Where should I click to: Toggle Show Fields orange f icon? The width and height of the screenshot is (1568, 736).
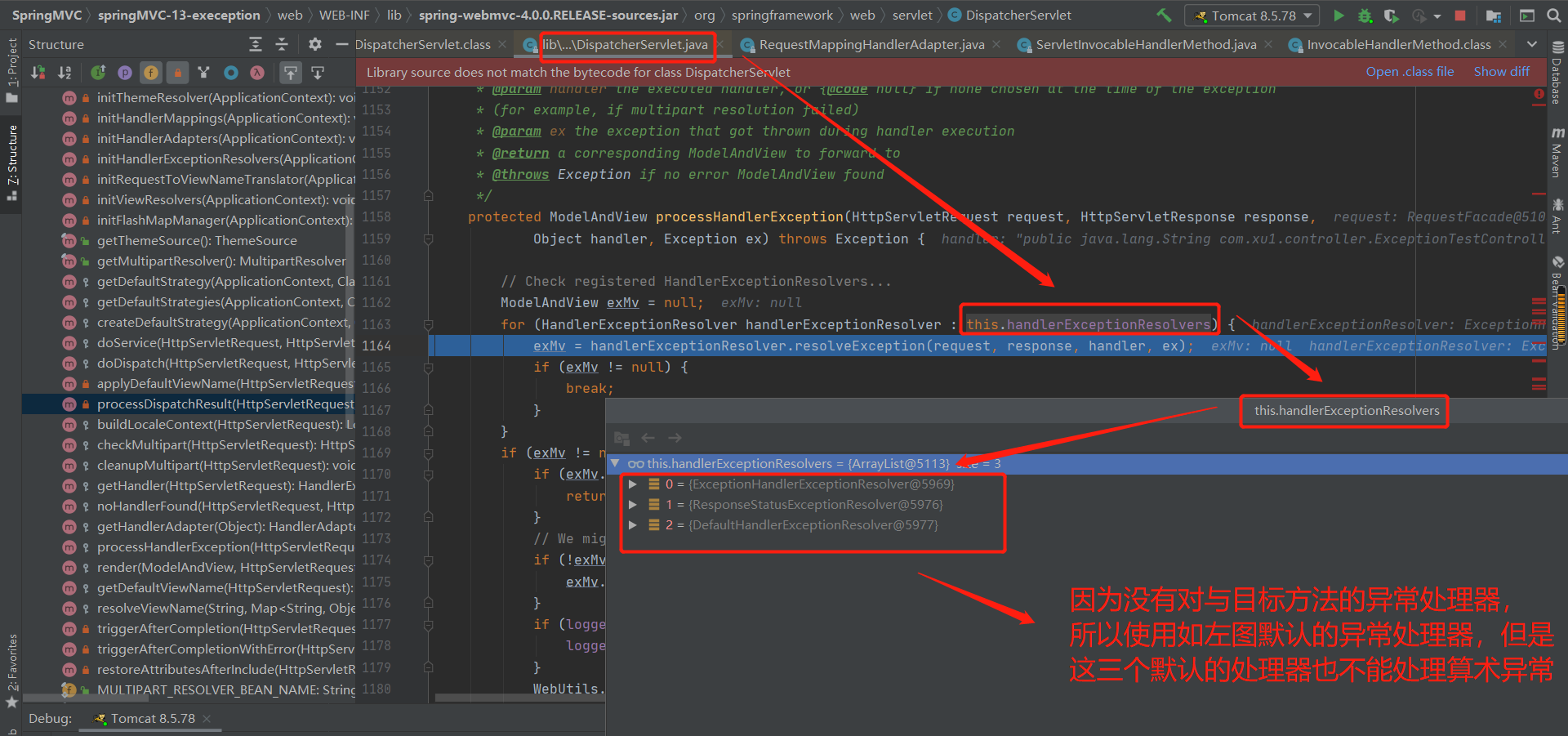(151, 73)
